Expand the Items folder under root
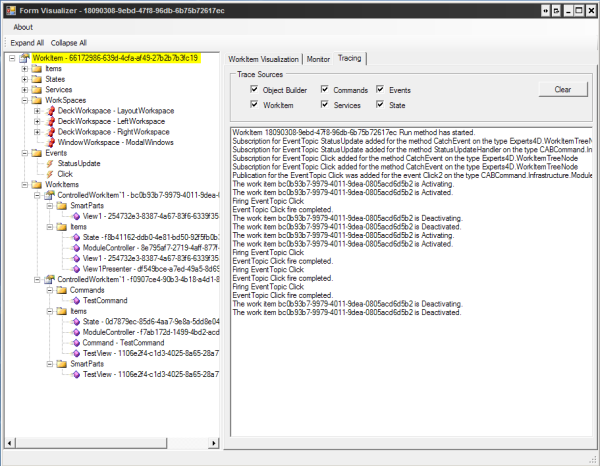 (x=25, y=69)
